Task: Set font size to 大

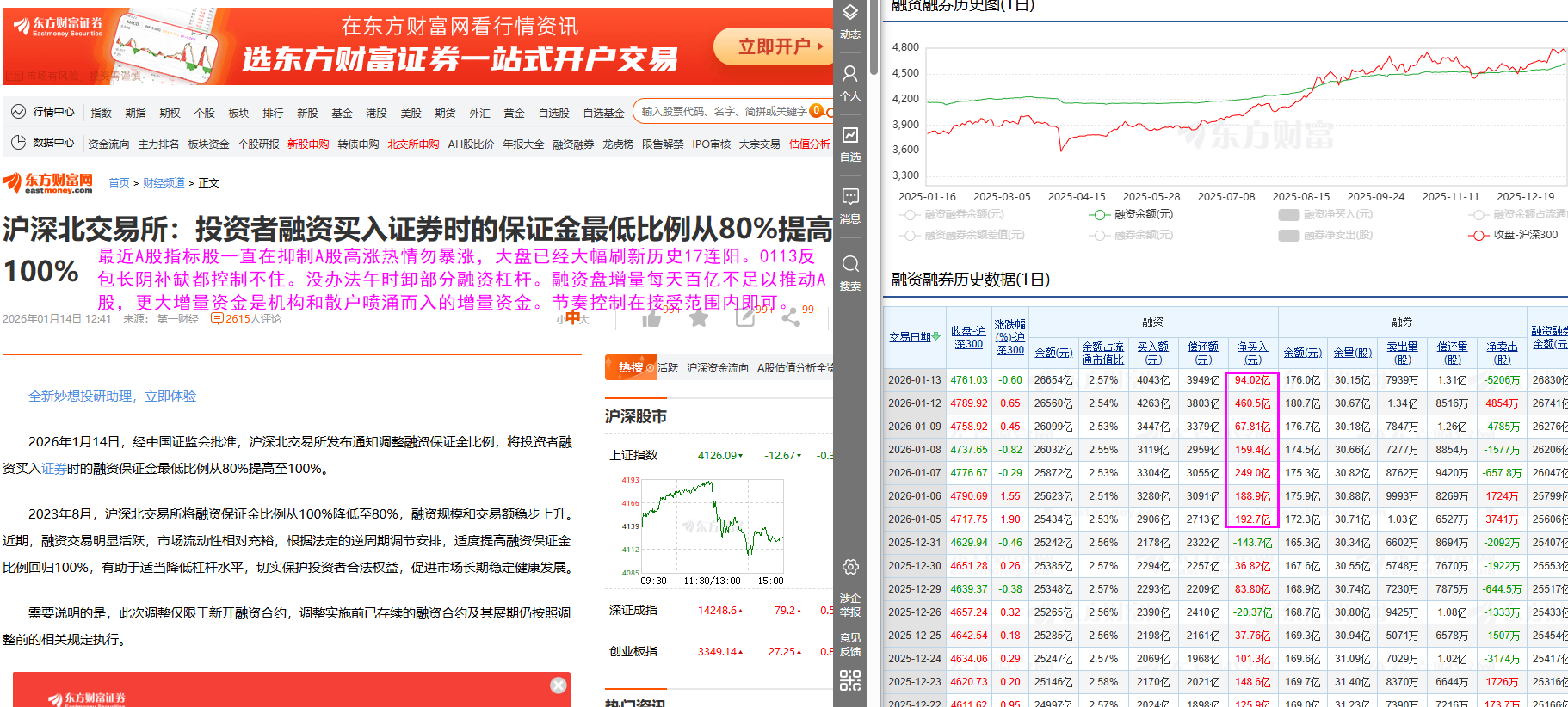Action: point(584,319)
